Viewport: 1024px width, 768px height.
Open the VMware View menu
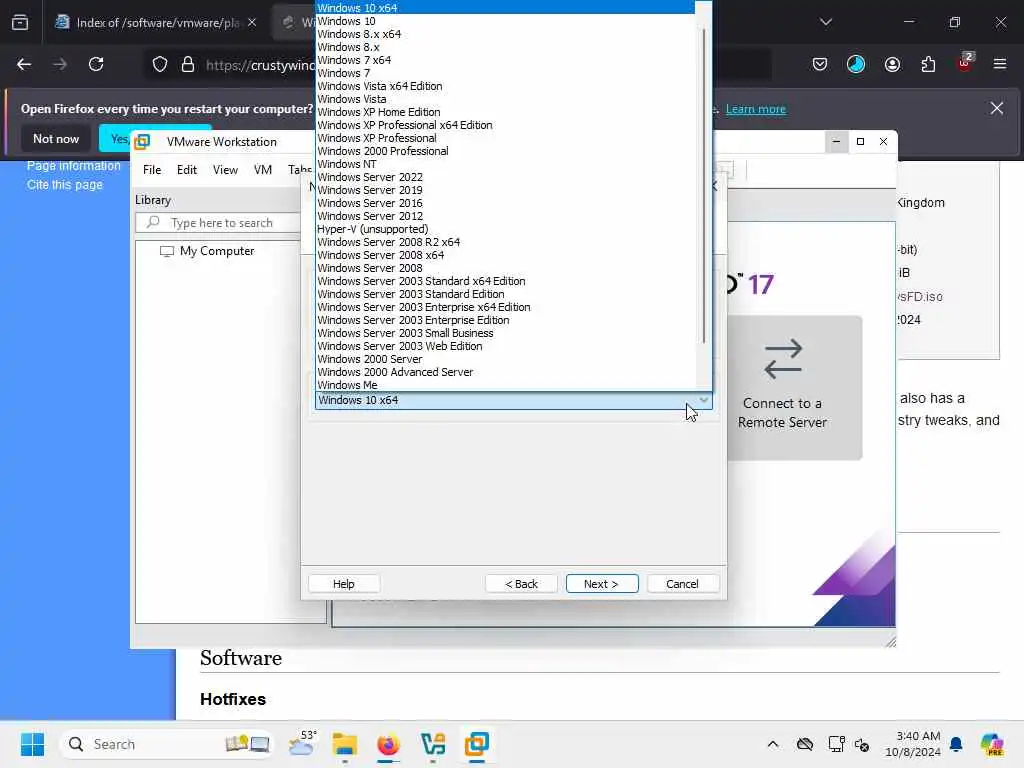point(225,170)
